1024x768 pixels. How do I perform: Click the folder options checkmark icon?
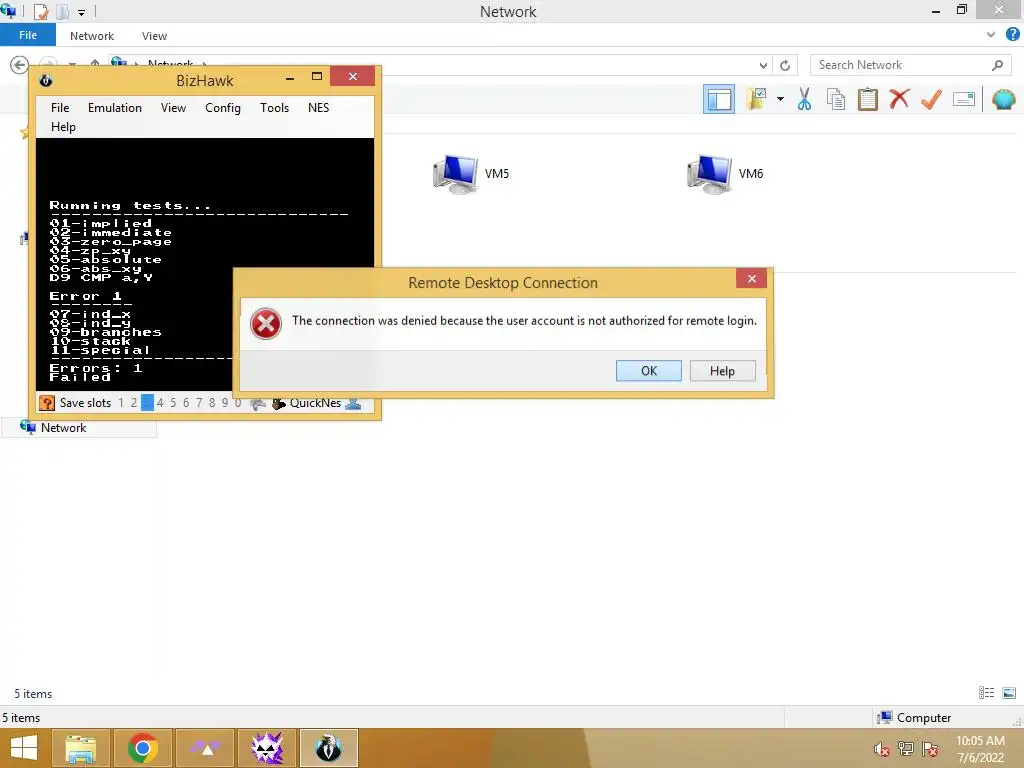click(756, 99)
